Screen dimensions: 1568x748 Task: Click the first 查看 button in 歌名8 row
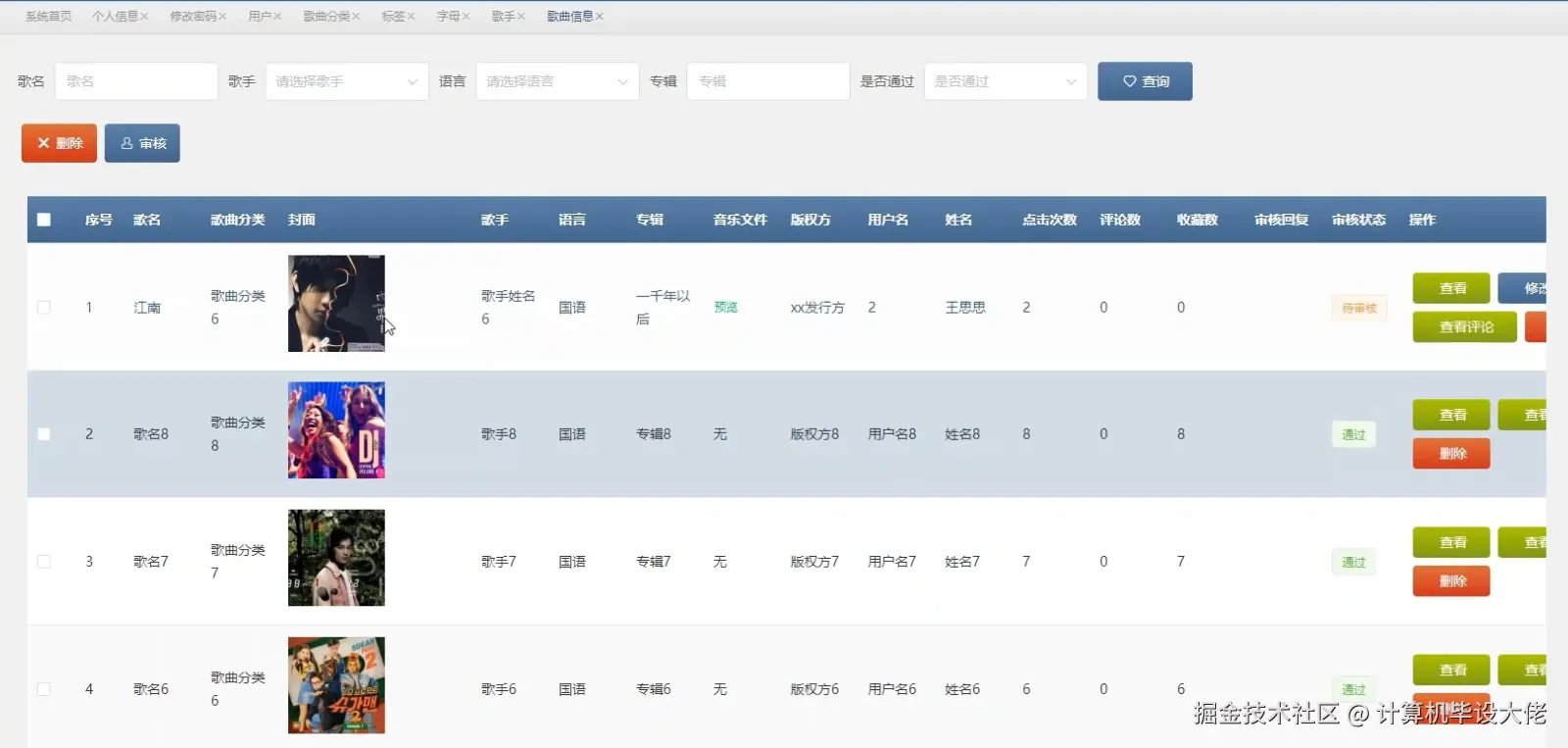click(x=1451, y=415)
